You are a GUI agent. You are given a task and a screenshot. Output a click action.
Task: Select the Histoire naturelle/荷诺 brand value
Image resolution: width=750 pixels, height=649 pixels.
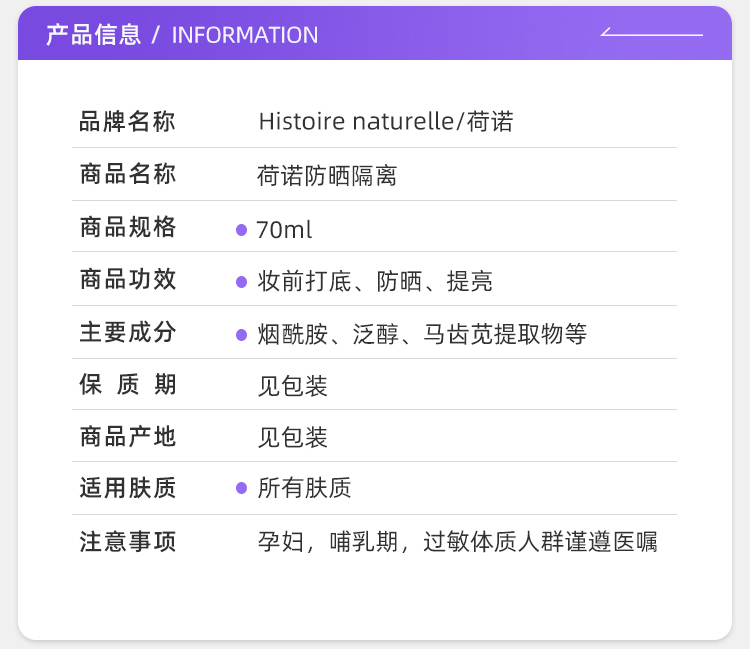(x=385, y=122)
